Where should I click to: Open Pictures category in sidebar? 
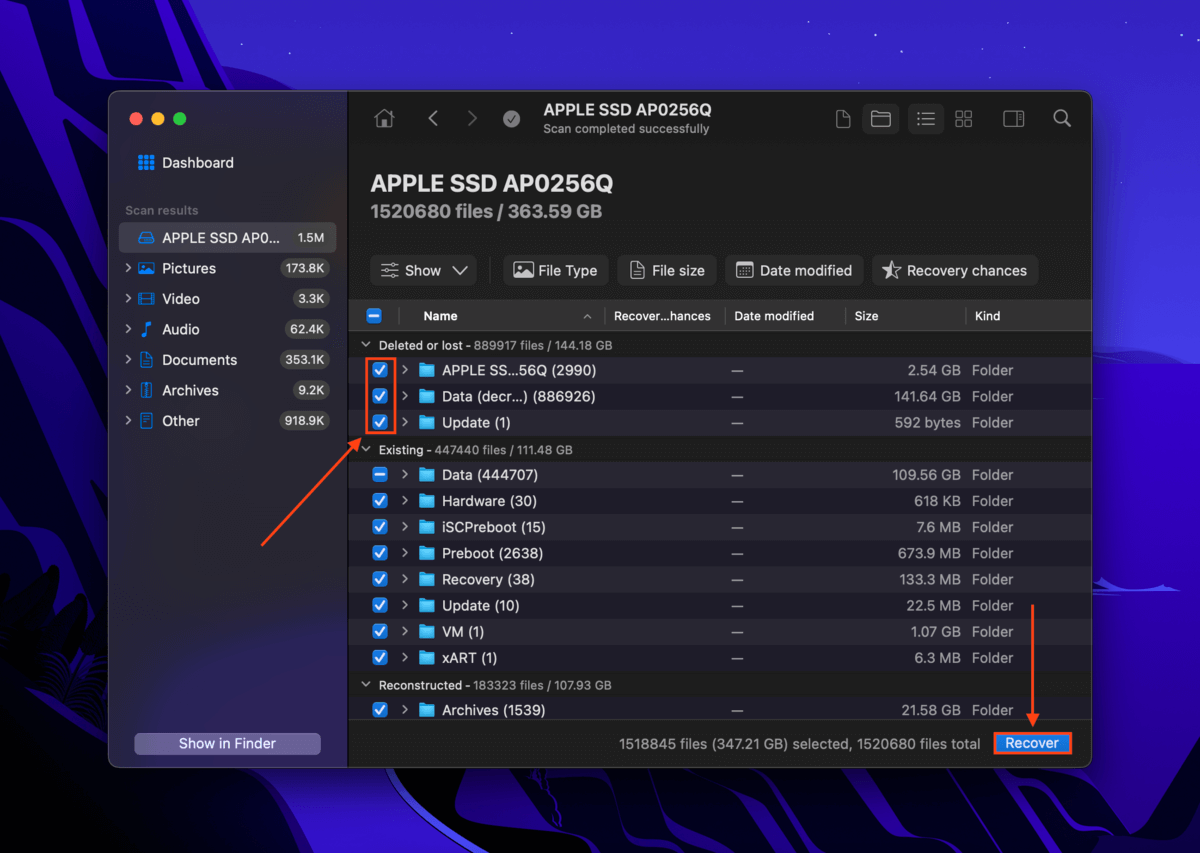pos(228,268)
